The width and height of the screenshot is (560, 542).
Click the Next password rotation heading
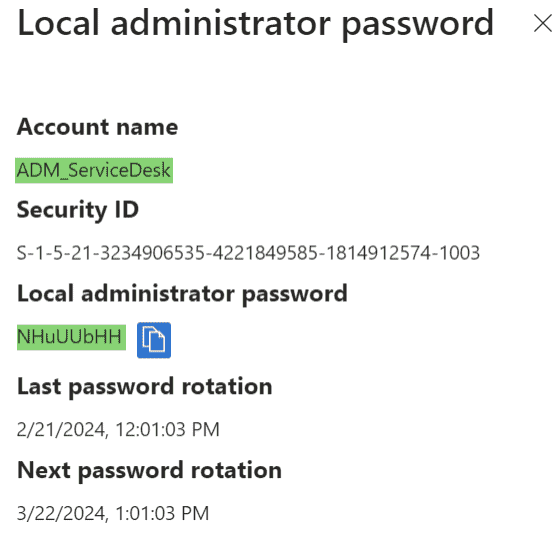click(149, 471)
